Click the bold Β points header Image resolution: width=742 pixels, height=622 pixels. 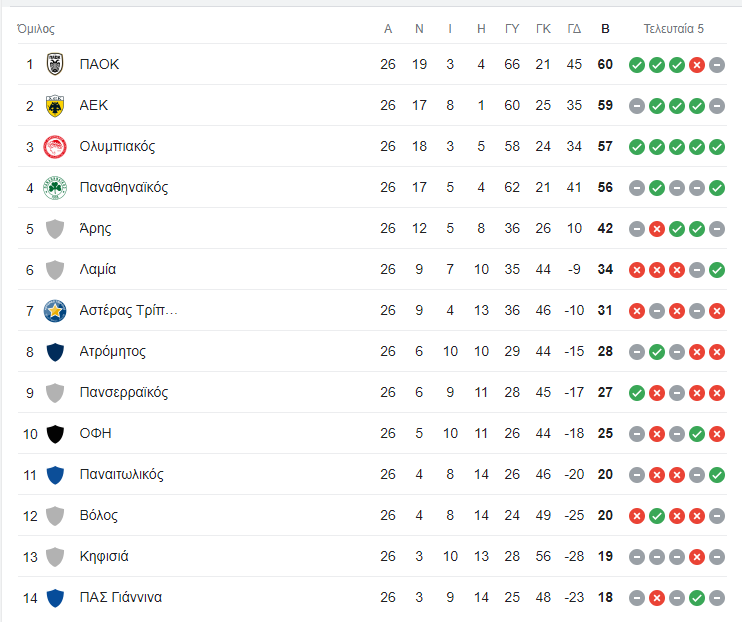pos(605,29)
